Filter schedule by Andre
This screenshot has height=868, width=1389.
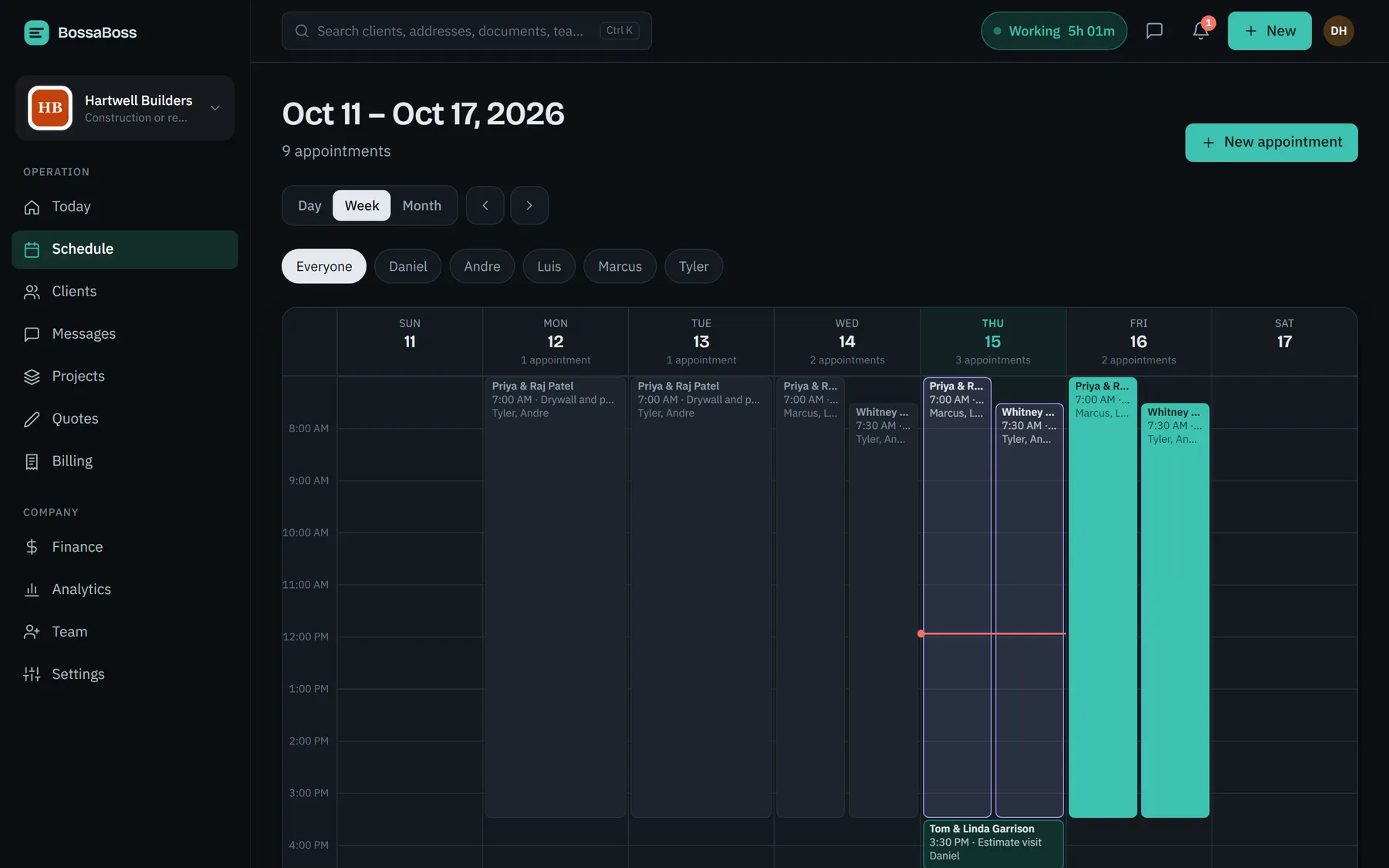[482, 266]
